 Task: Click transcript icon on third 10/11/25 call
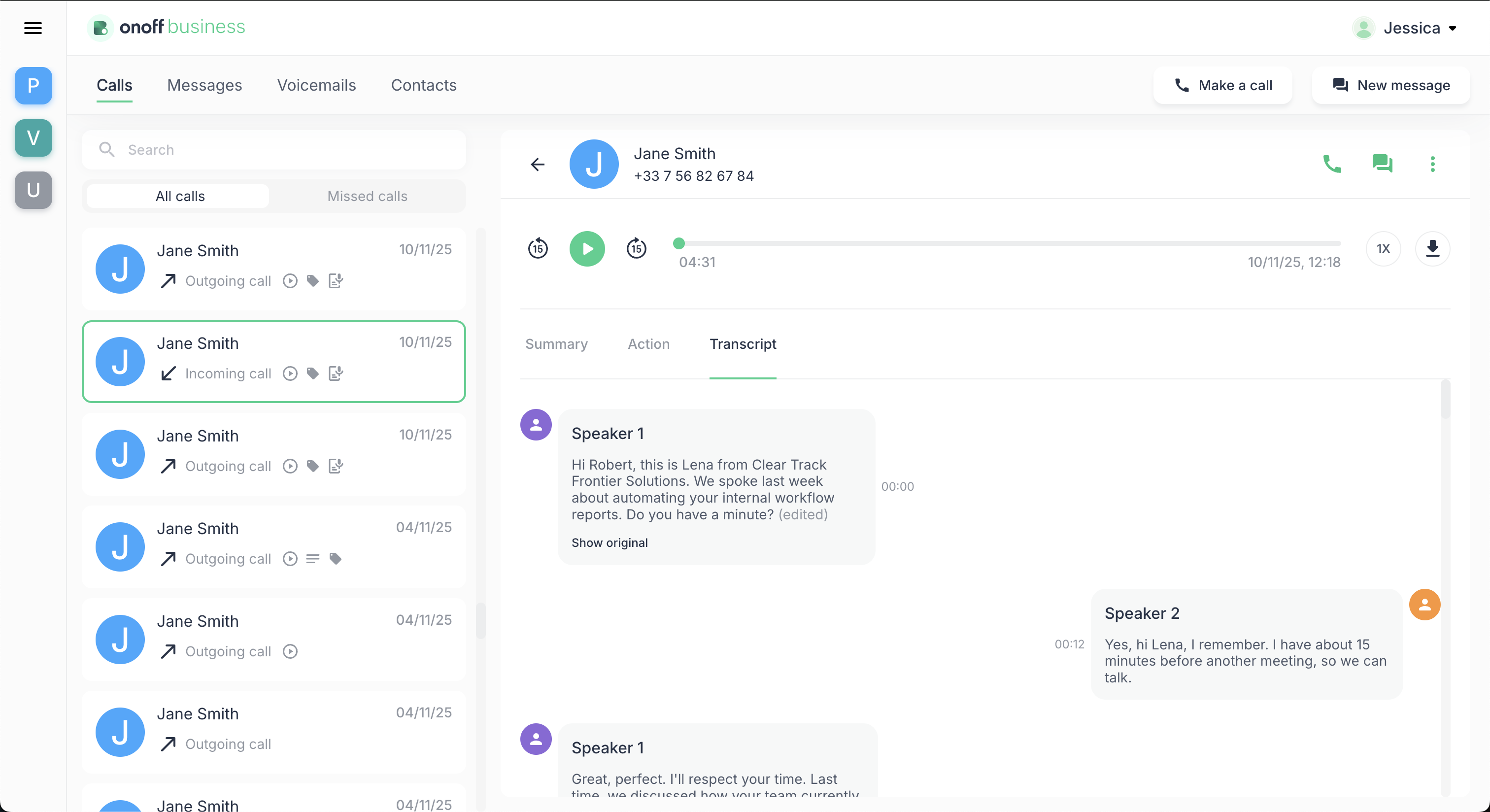coord(336,466)
